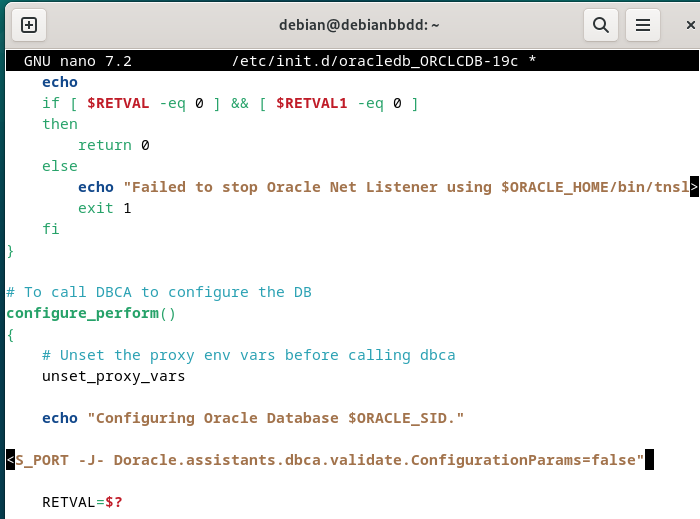Click the $RETVAL variable in the if line
This screenshot has width=700, height=519.
(118, 103)
